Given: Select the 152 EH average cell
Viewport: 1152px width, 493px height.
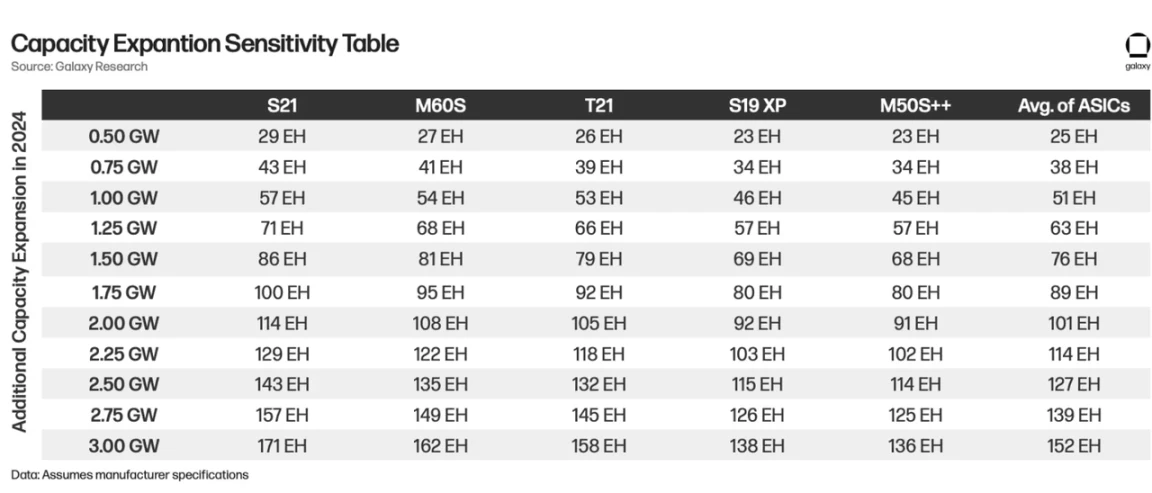Looking at the screenshot, I should tap(1074, 446).
